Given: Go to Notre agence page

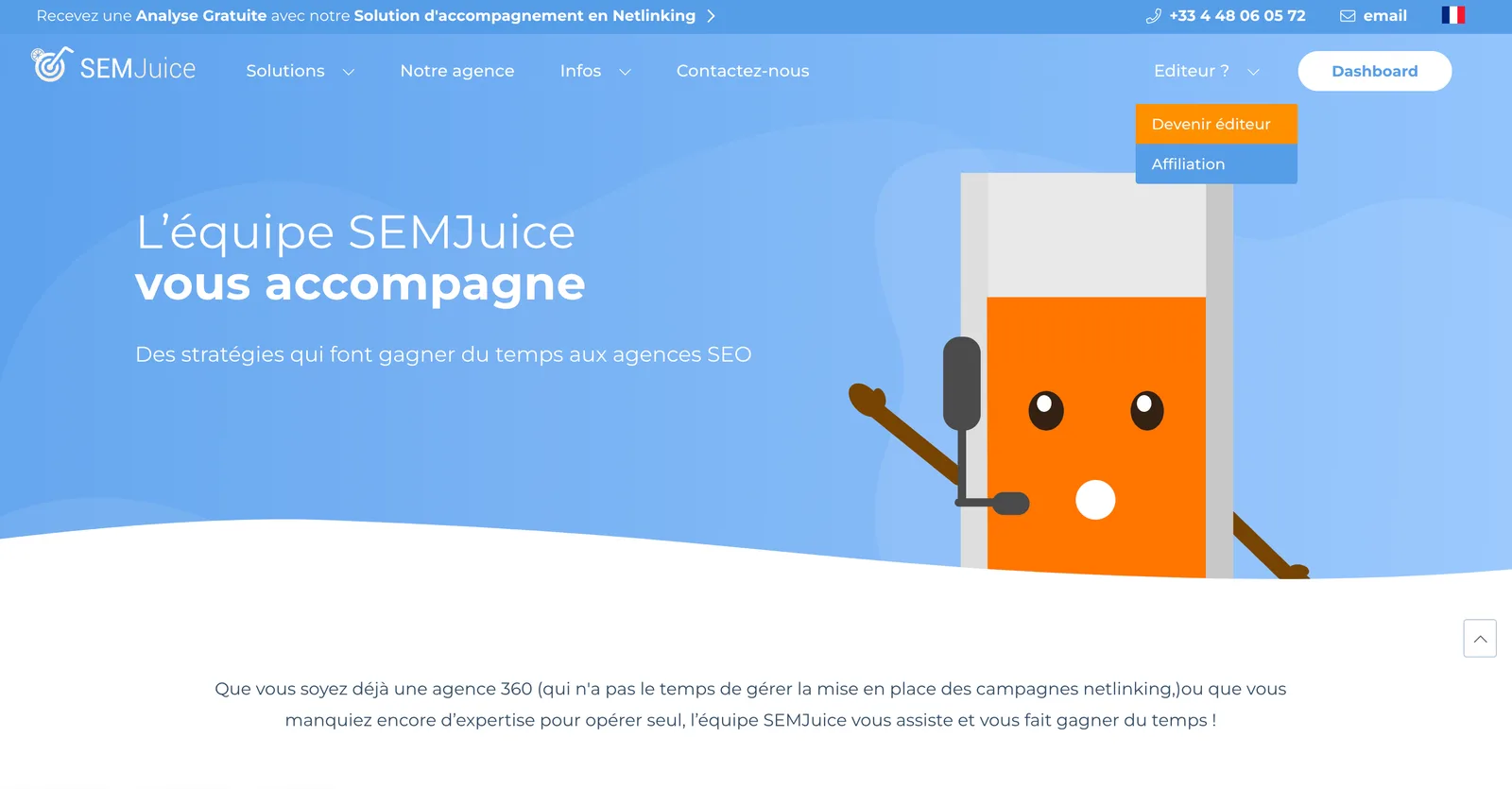Looking at the screenshot, I should (457, 71).
